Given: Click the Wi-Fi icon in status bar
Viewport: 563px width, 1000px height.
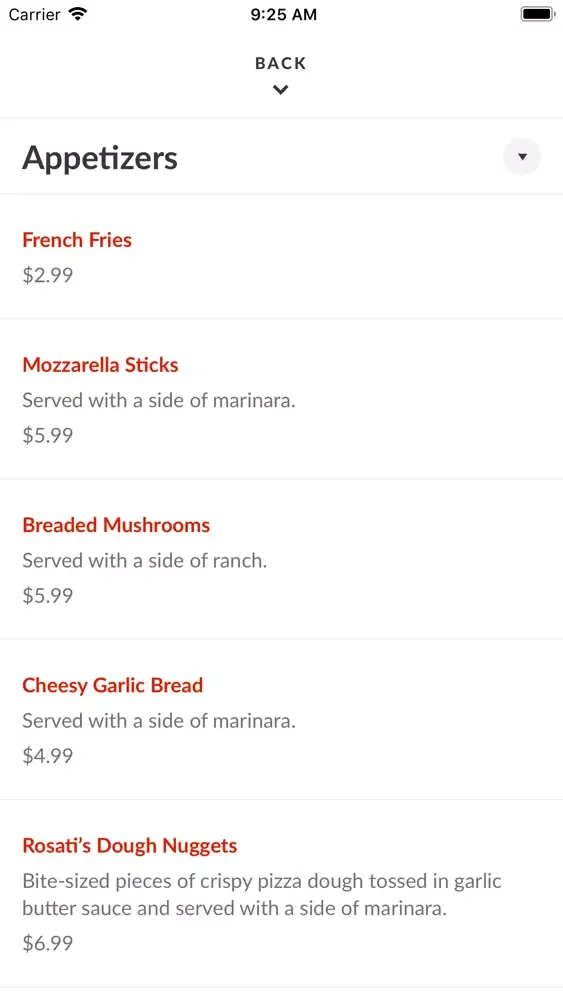Looking at the screenshot, I should [x=78, y=14].
